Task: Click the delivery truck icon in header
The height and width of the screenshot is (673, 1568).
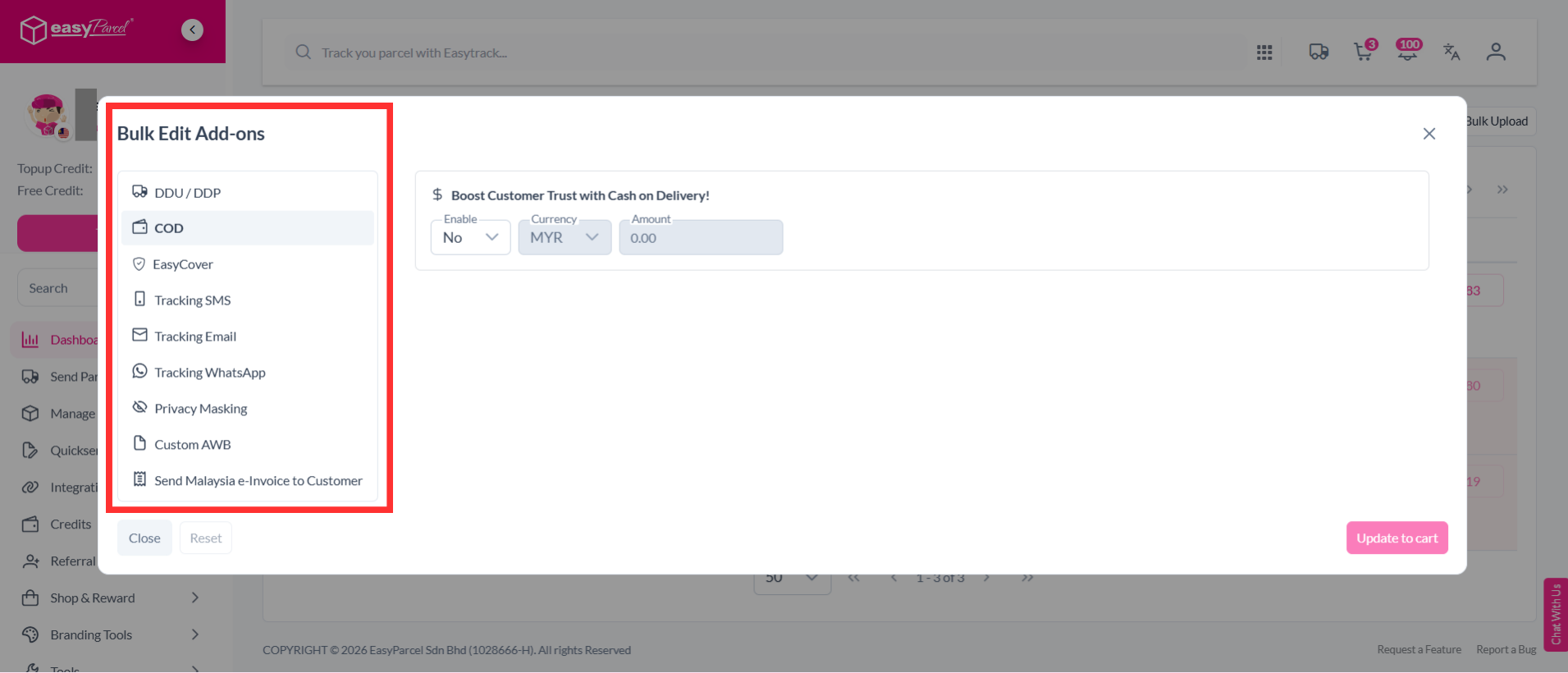Action: [1319, 53]
